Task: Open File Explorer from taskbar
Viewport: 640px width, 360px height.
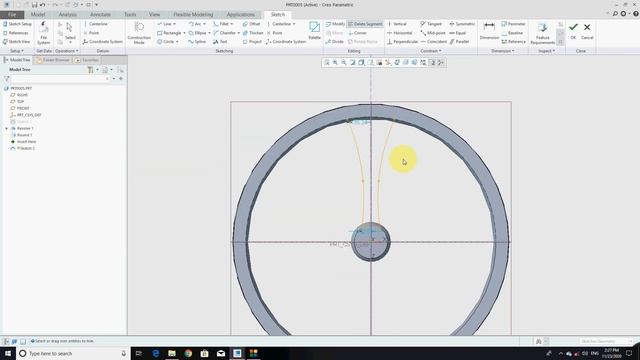Action: [172, 353]
